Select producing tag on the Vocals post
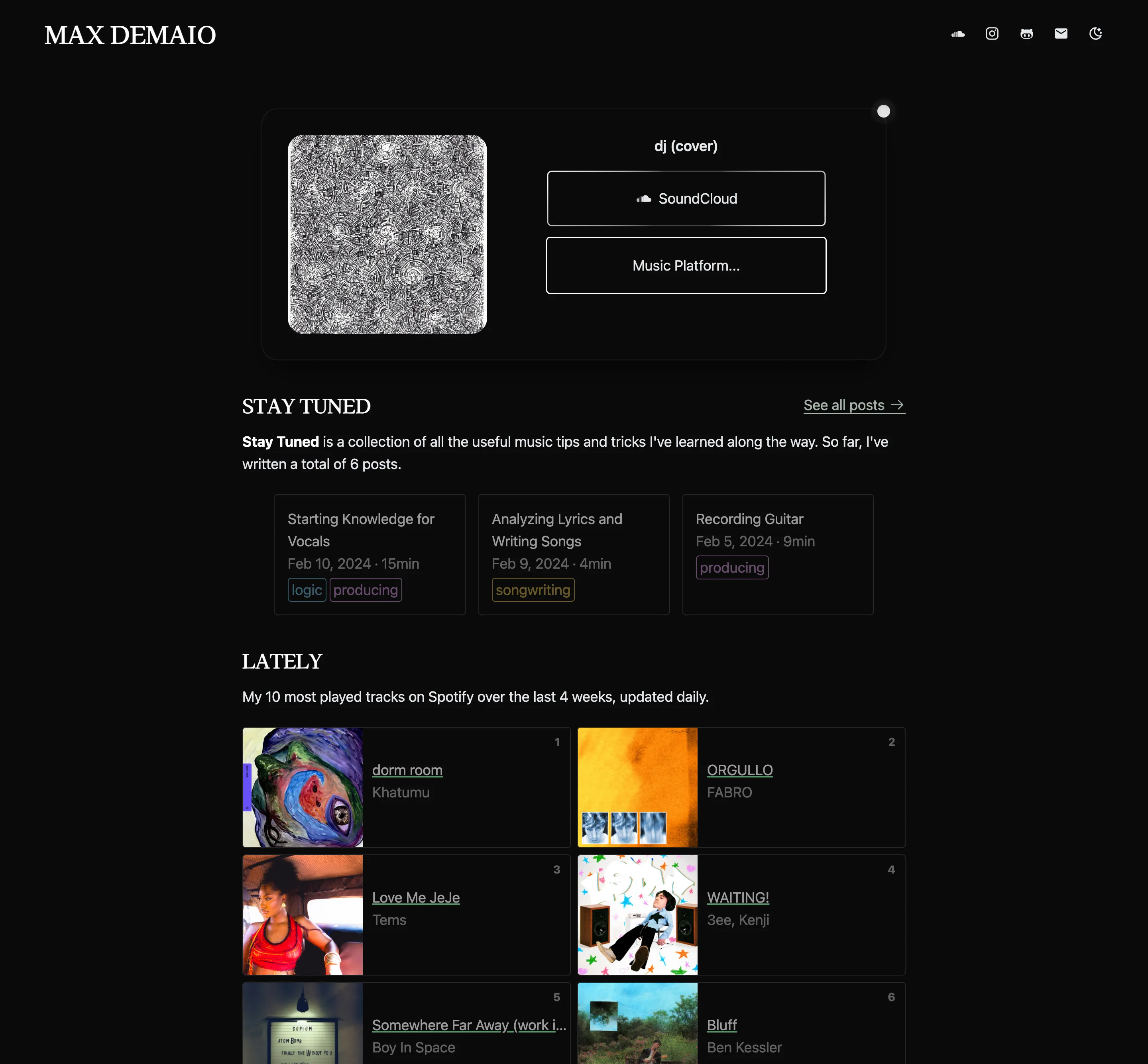The height and width of the screenshot is (1064, 1148). pos(366,589)
